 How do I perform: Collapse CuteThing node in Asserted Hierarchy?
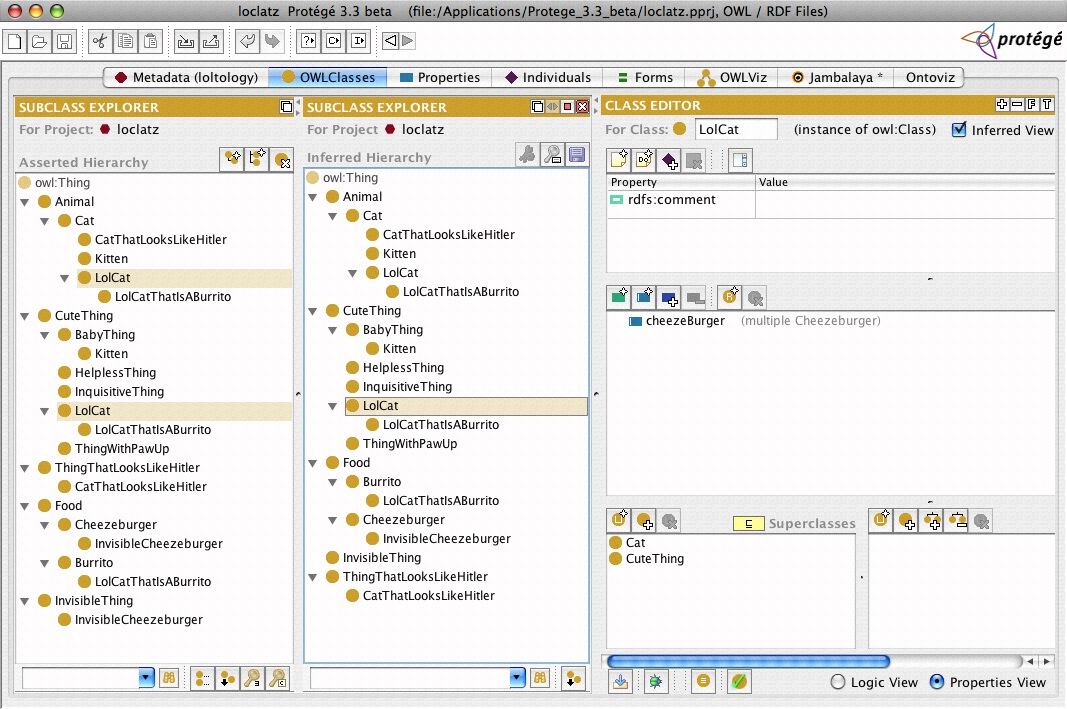[x=24, y=316]
